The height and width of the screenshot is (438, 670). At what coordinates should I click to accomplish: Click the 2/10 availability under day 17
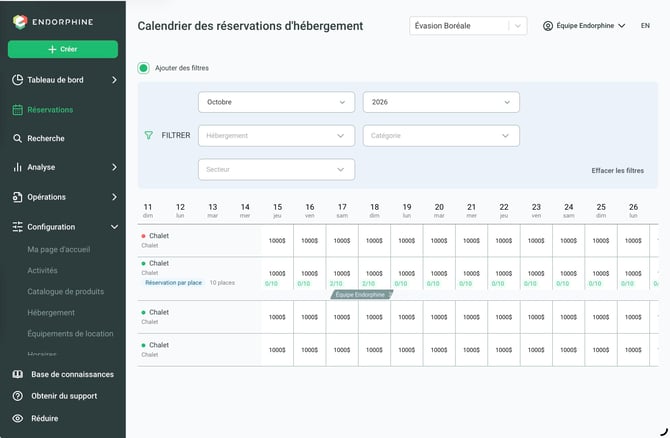[336, 284]
